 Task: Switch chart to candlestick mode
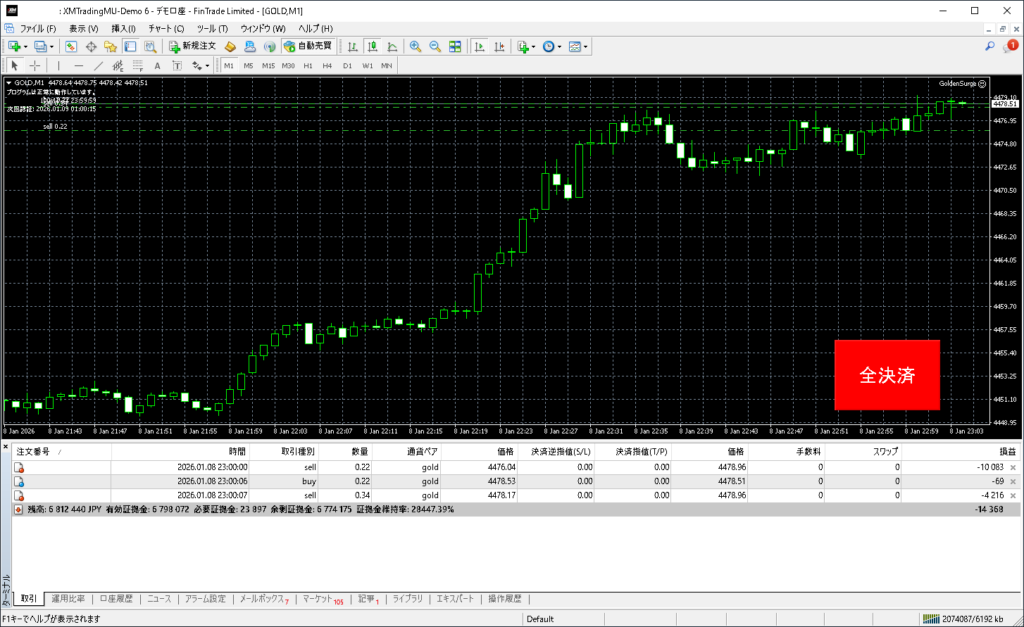[372, 46]
